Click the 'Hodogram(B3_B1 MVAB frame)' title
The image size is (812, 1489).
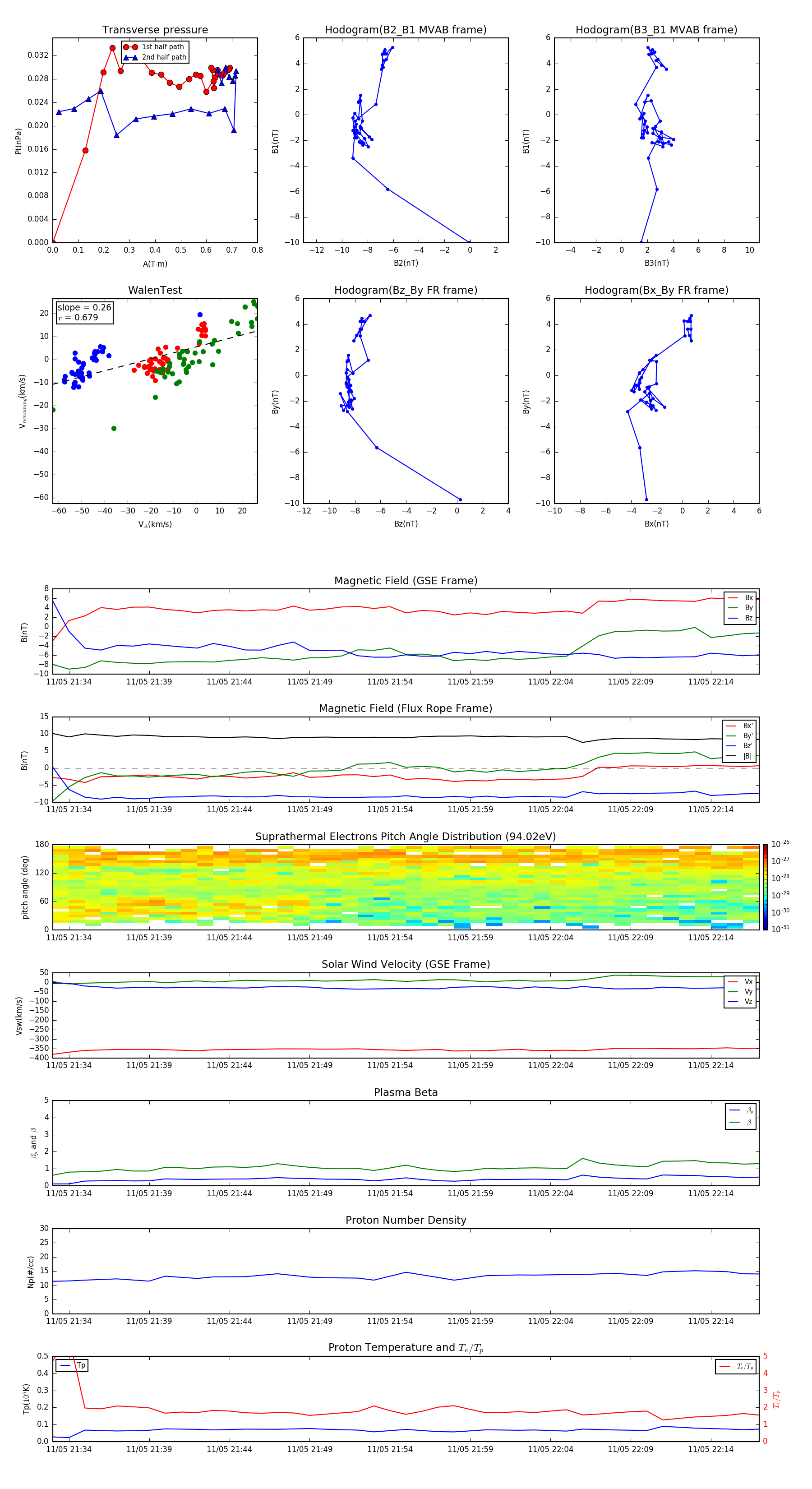656,30
